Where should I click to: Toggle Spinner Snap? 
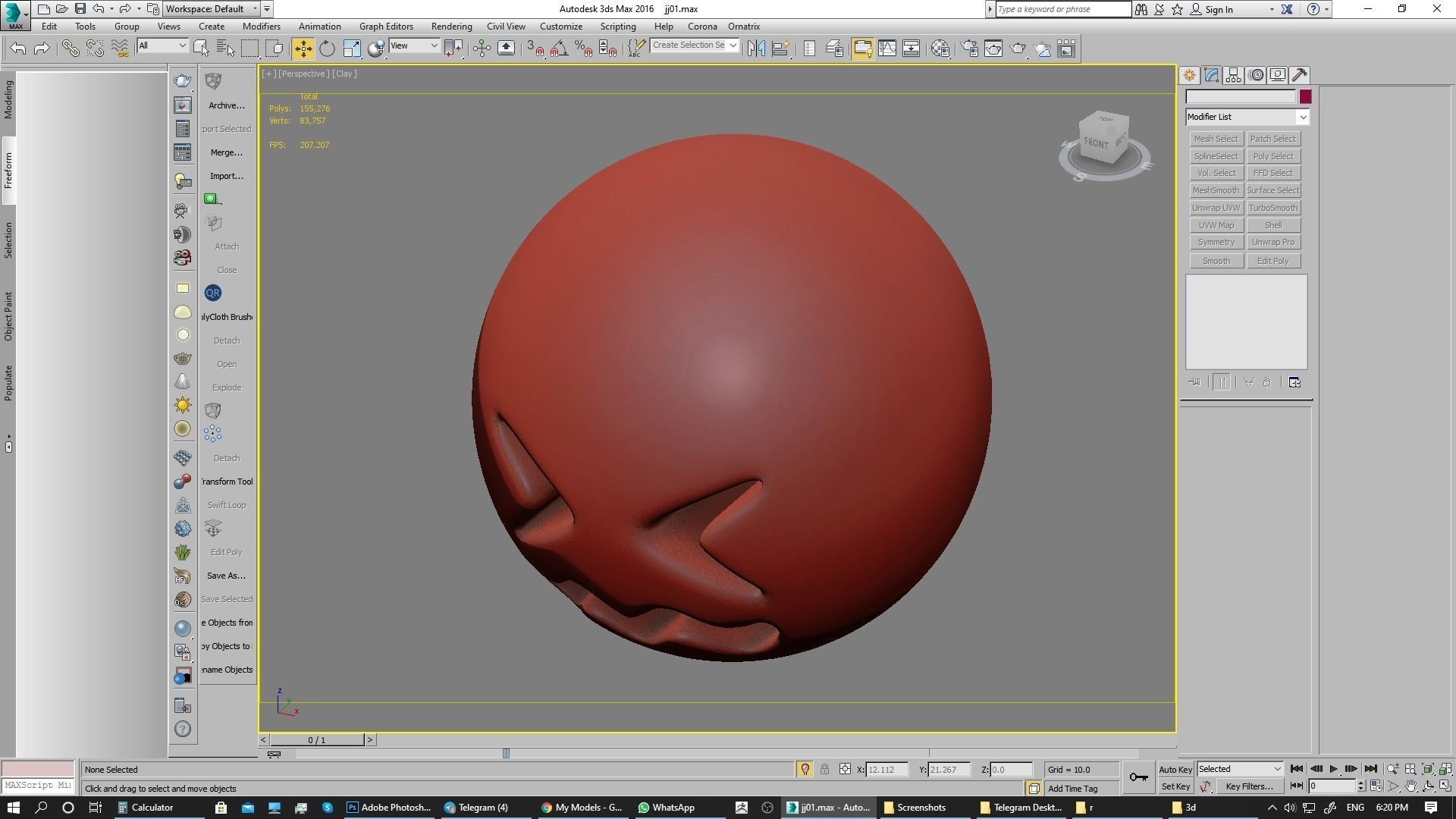click(x=607, y=49)
